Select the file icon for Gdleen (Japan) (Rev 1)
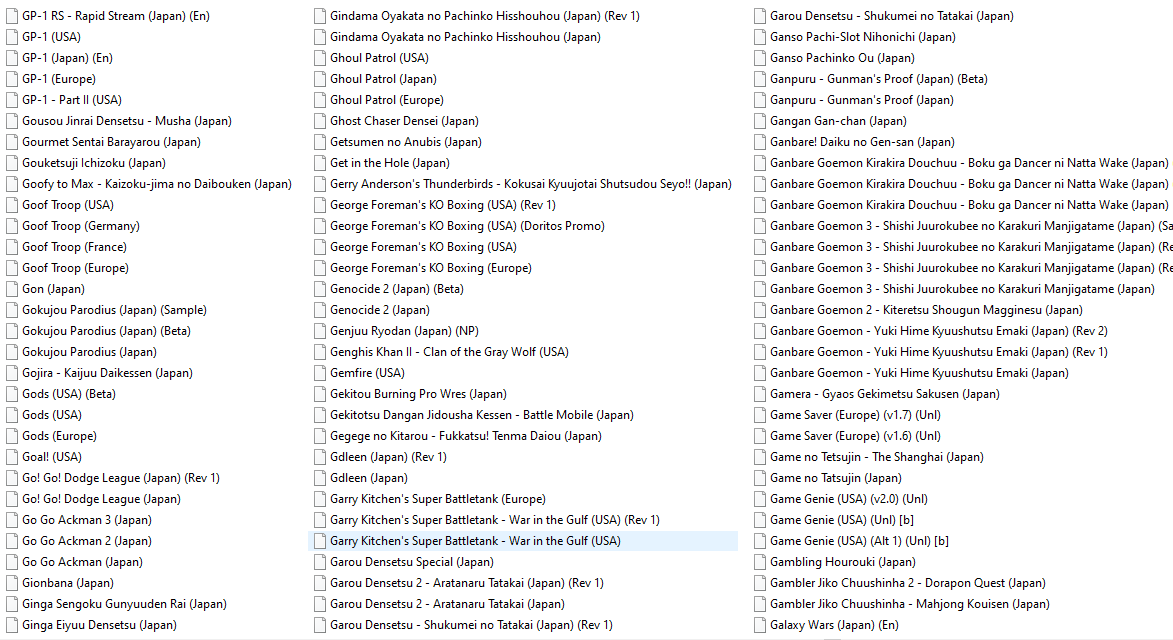 320,457
